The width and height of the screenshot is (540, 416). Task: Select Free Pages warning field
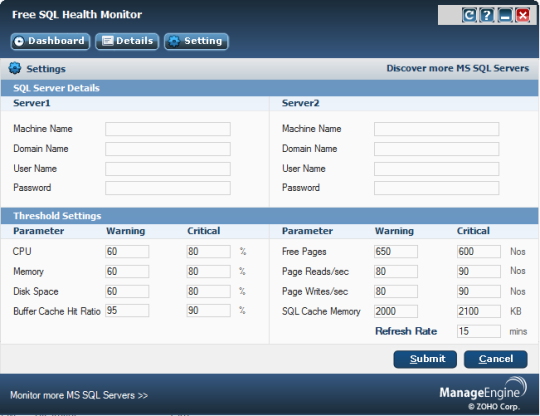pos(396,251)
